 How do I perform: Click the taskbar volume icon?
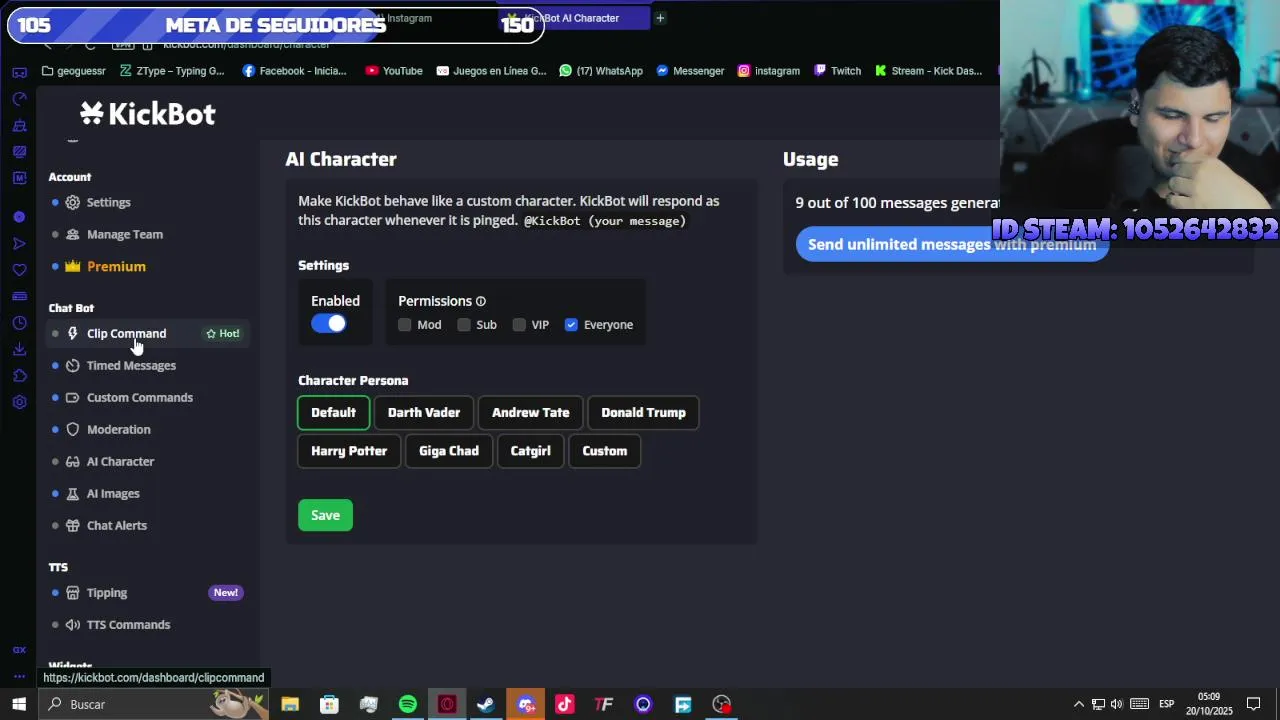[x=1116, y=704]
